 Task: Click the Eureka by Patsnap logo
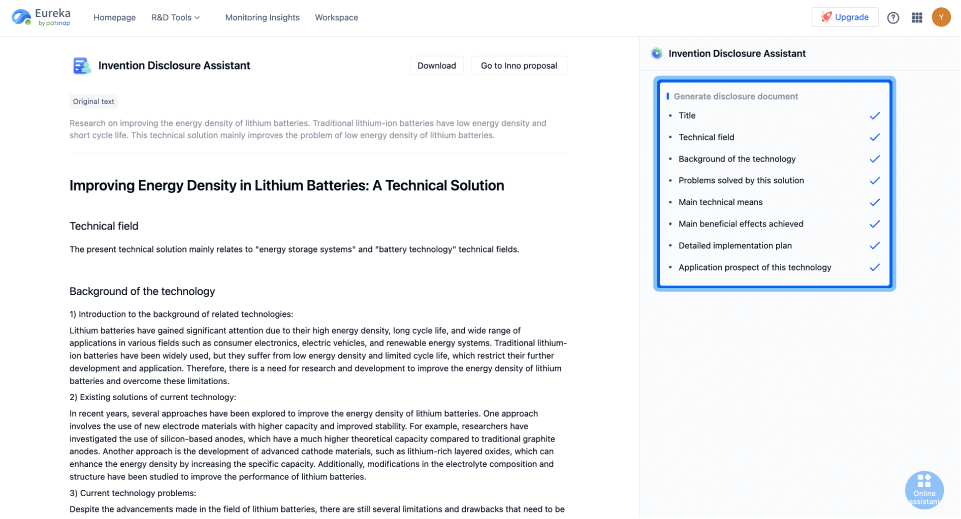[41, 17]
